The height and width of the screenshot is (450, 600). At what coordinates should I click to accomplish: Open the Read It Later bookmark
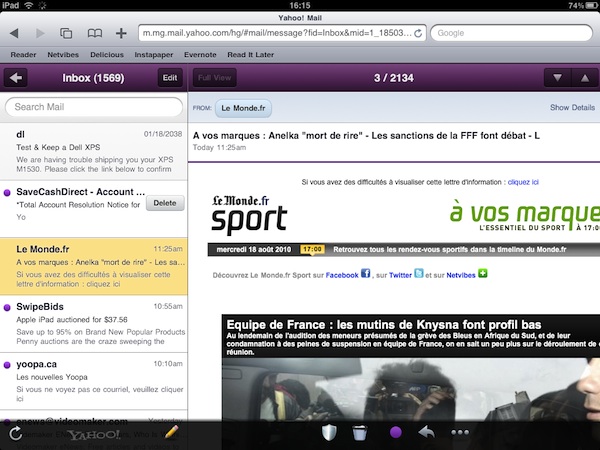(x=251, y=55)
